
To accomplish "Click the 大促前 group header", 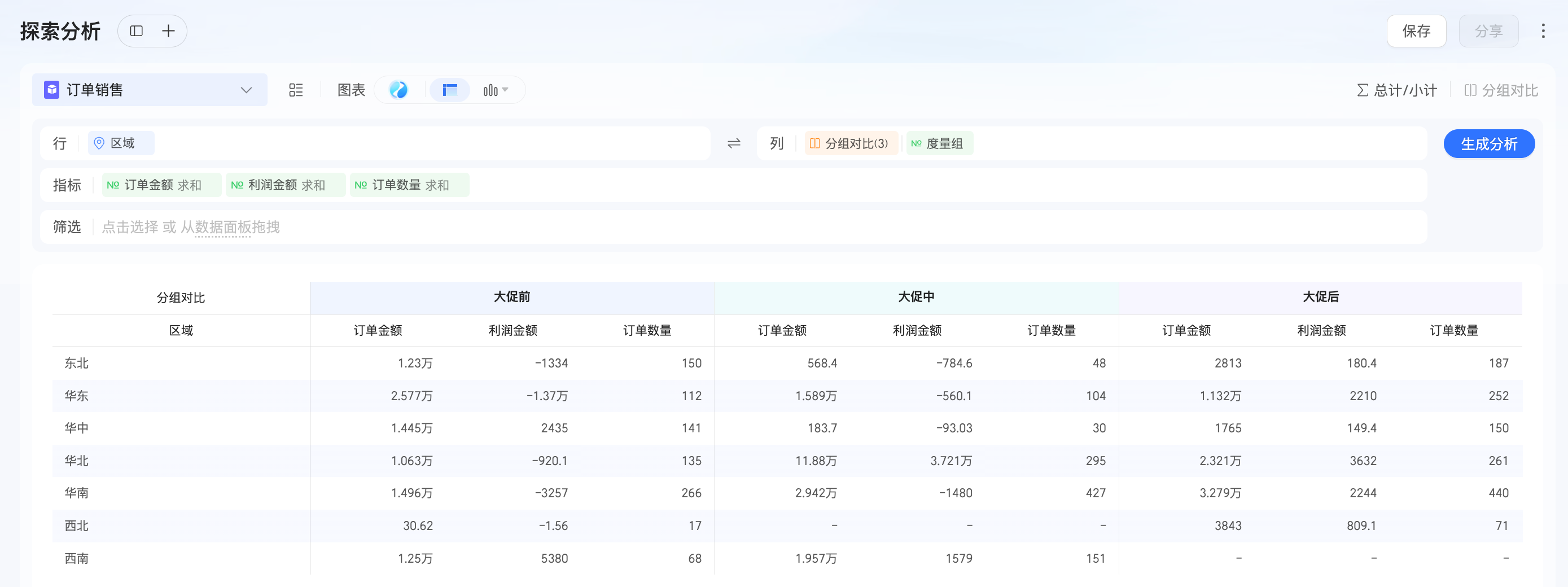I will click(512, 297).
